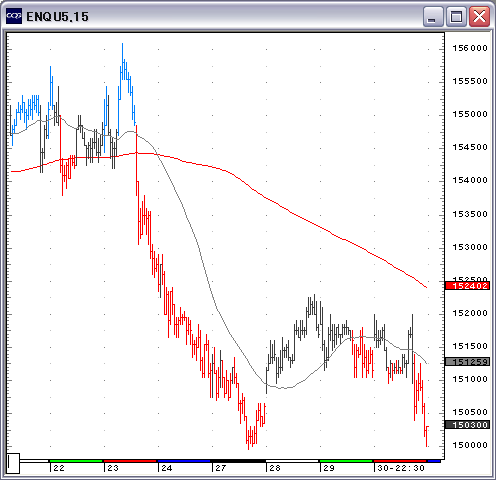Select date 24 on the time axis
The width and height of the screenshot is (496, 480).
(x=167, y=468)
